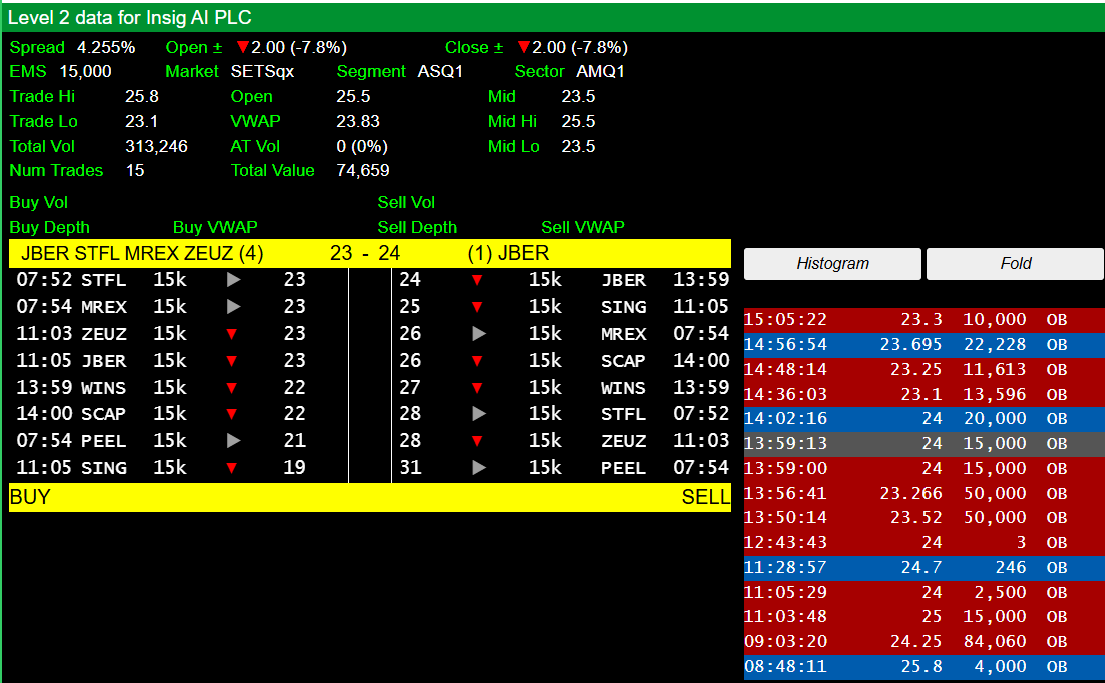Click the grey arrow in PEEL sell row
Image resolution: width=1105 pixels, height=683 pixels.
pos(479,467)
